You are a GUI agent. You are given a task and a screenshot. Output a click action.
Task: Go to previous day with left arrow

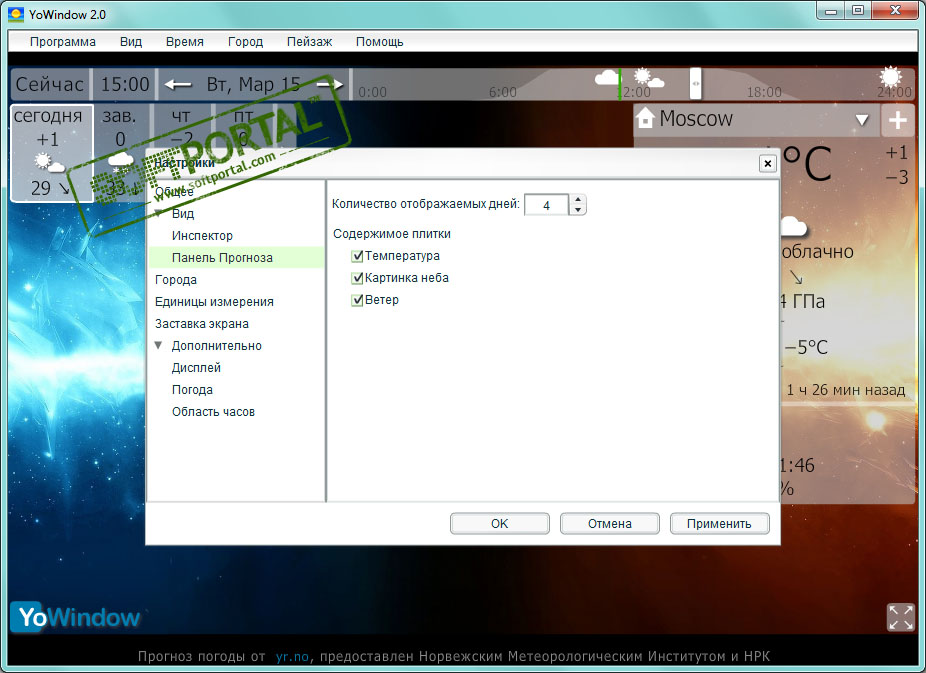(178, 85)
